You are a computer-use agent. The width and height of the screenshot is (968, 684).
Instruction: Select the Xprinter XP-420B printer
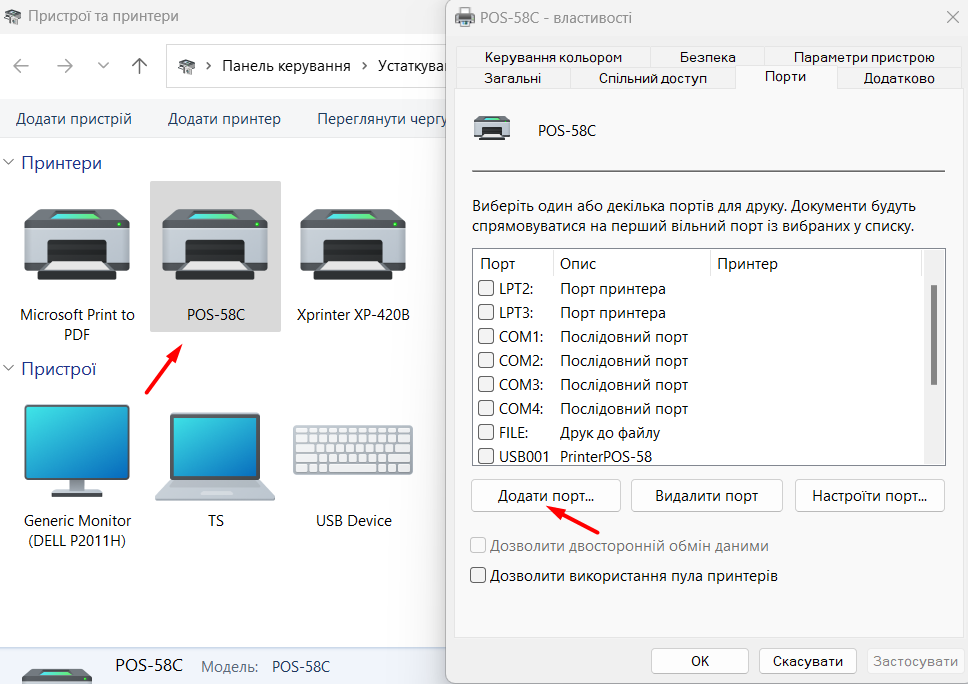[x=352, y=243]
